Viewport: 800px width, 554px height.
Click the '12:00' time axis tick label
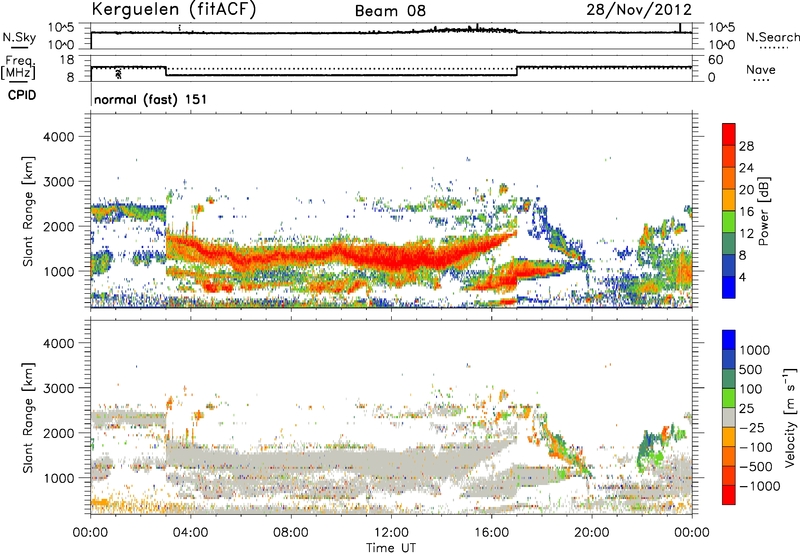coord(391,533)
